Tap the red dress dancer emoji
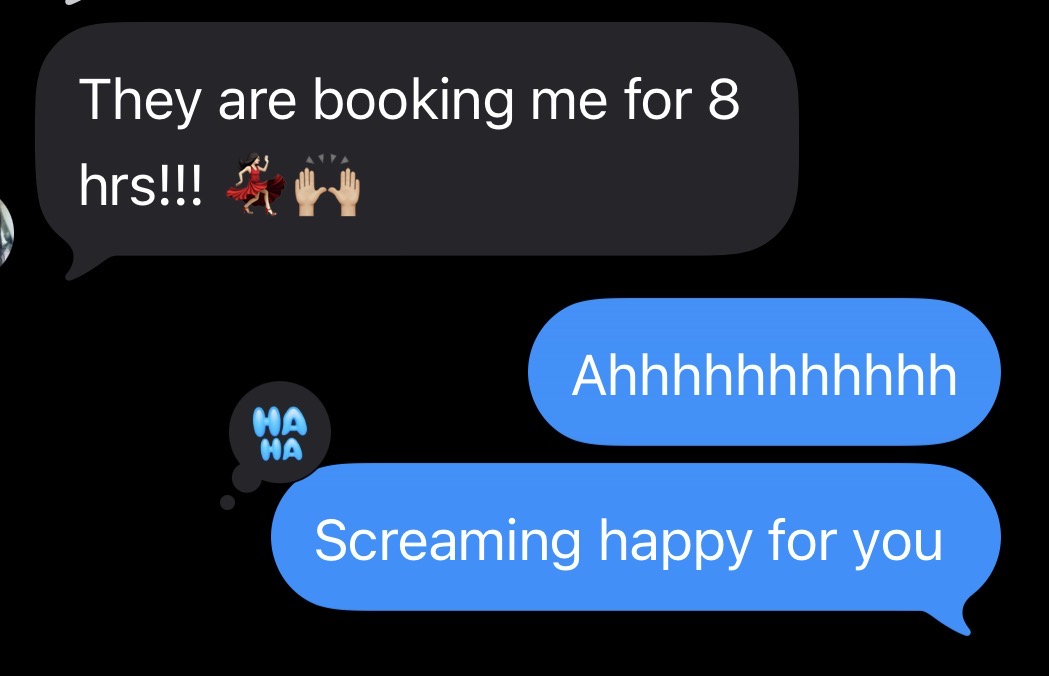1049x676 pixels. (256, 184)
